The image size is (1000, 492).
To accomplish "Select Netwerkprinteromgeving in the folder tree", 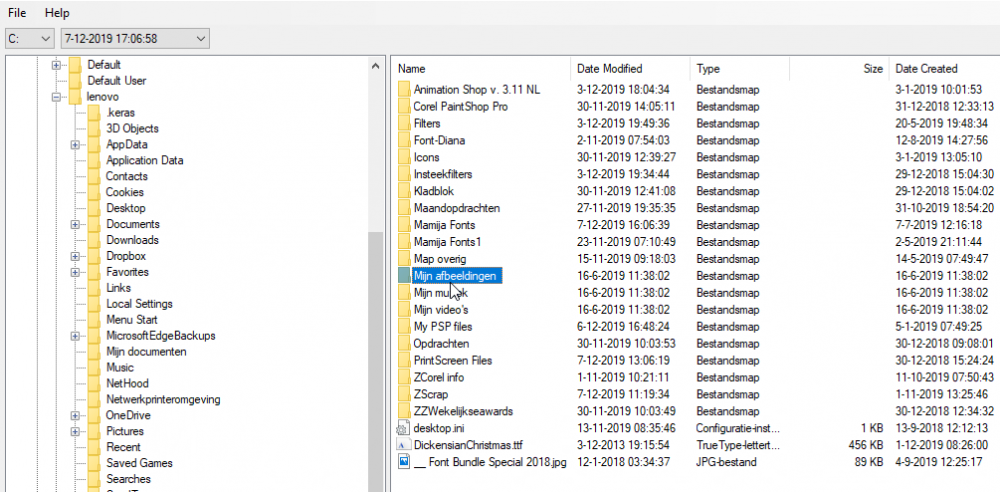I will [163, 399].
